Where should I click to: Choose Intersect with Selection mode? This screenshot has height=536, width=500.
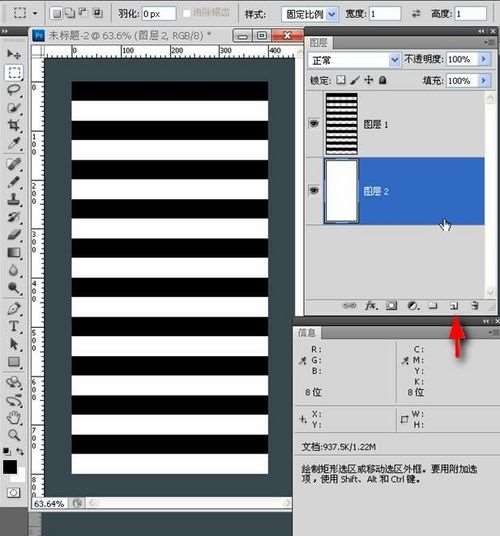pos(98,13)
